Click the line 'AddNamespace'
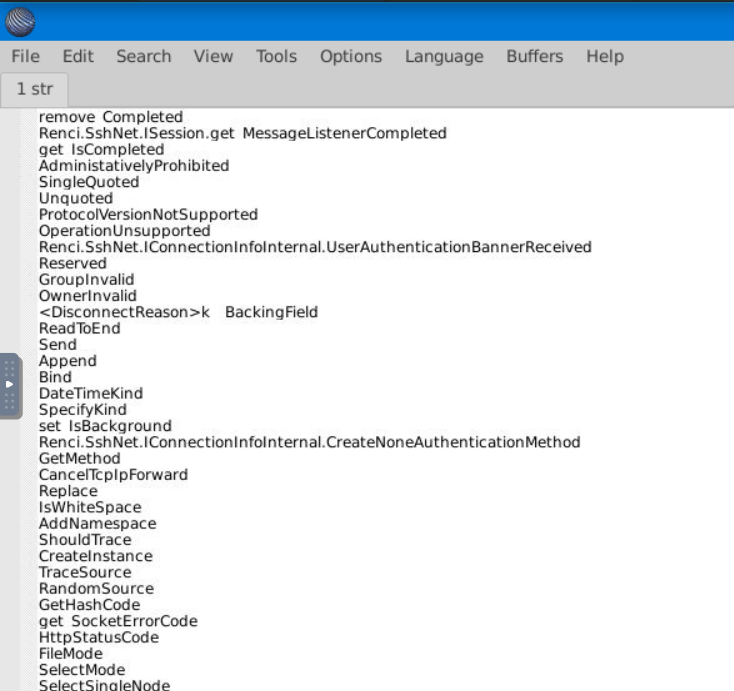 tap(98, 523)
